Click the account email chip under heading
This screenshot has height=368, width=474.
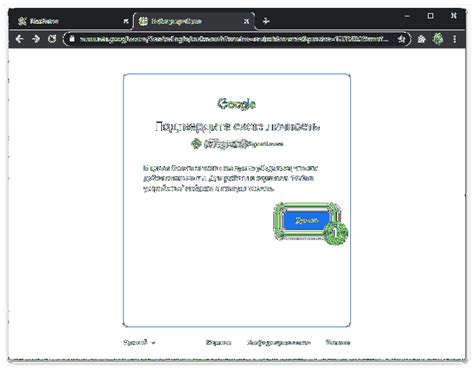click(237, 144)
